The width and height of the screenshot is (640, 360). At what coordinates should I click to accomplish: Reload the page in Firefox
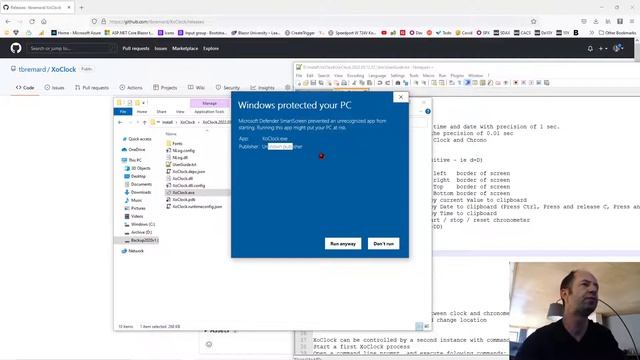click(32, 21)
